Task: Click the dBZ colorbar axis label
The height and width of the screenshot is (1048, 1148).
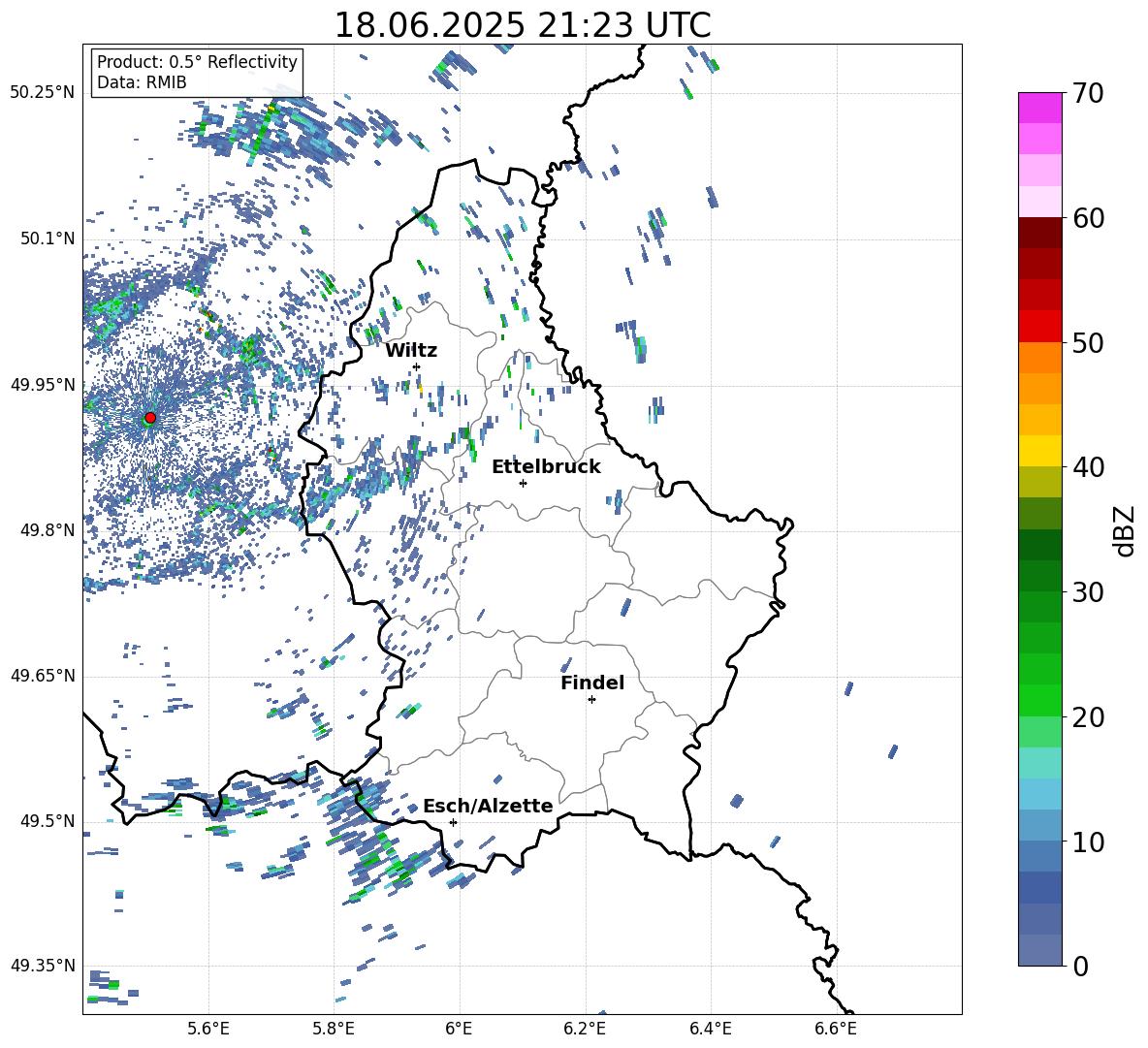Action: 1126,530
